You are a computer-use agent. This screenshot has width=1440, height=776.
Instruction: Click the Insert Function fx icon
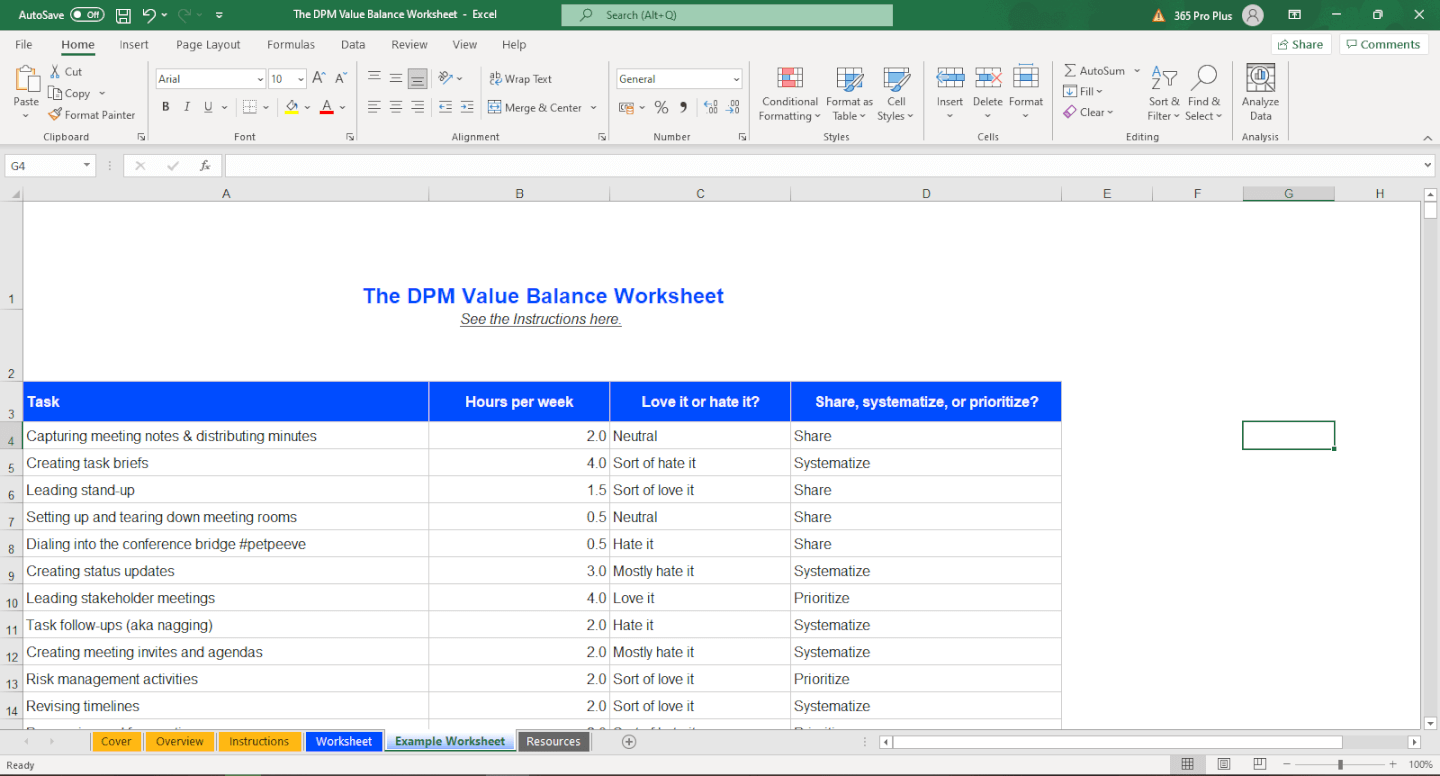204,166
